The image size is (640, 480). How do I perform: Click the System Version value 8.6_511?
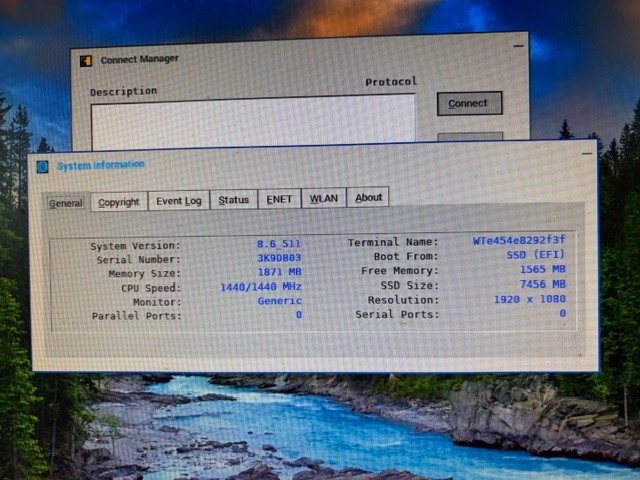point(279,244)
